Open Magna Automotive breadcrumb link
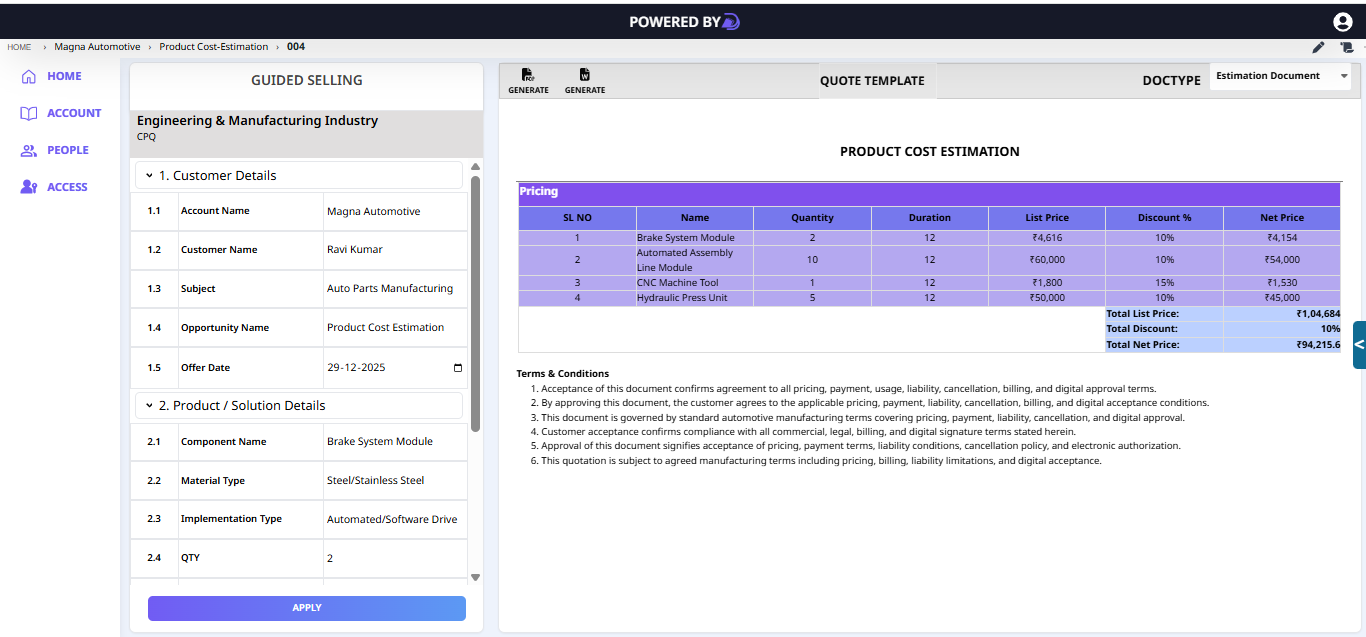1366x637 pixels. tap(97, 47)
